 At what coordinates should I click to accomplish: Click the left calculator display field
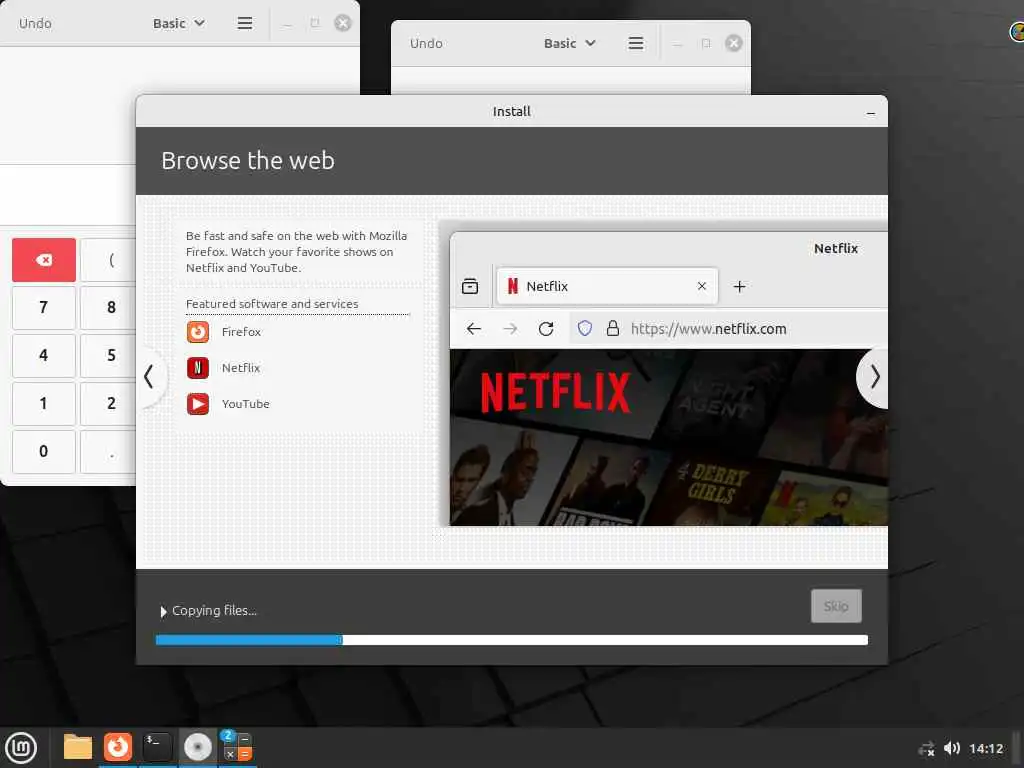(x=68, y=195)
